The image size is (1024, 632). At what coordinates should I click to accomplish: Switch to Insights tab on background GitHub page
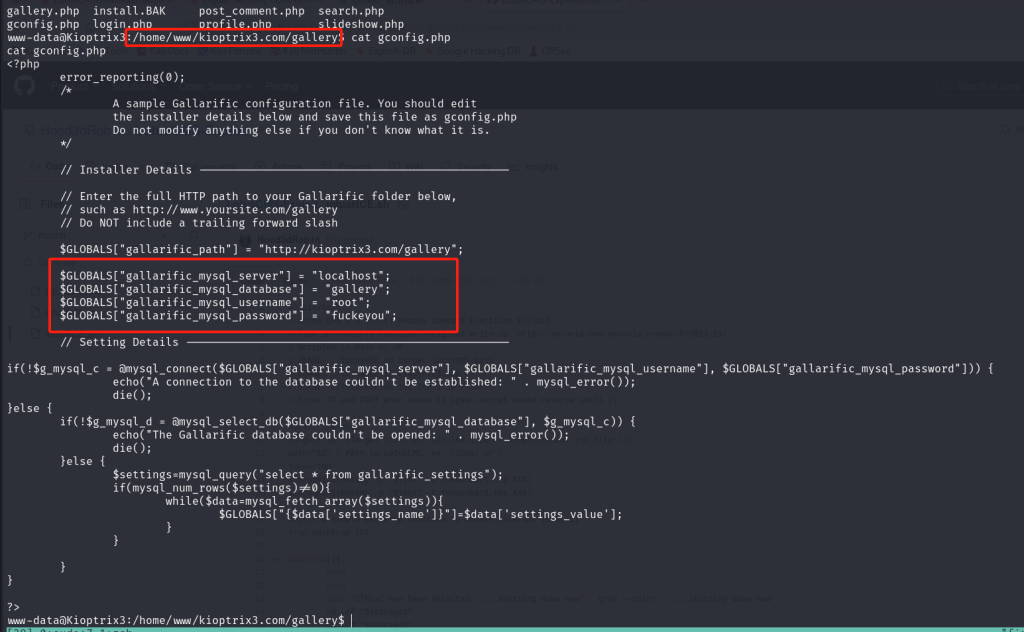pyautogui.click(x=536, y=167)
